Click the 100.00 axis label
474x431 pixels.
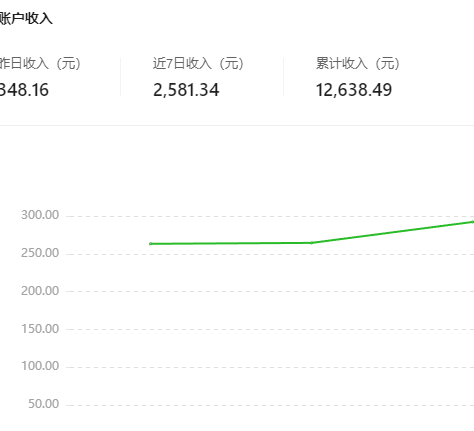40,366
